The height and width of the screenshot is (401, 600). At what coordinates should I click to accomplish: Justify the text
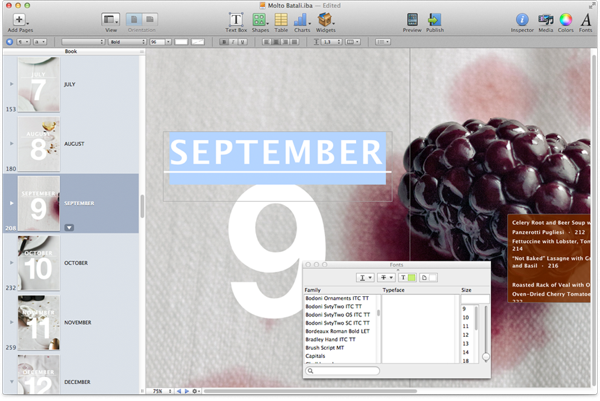coord(294,42)
